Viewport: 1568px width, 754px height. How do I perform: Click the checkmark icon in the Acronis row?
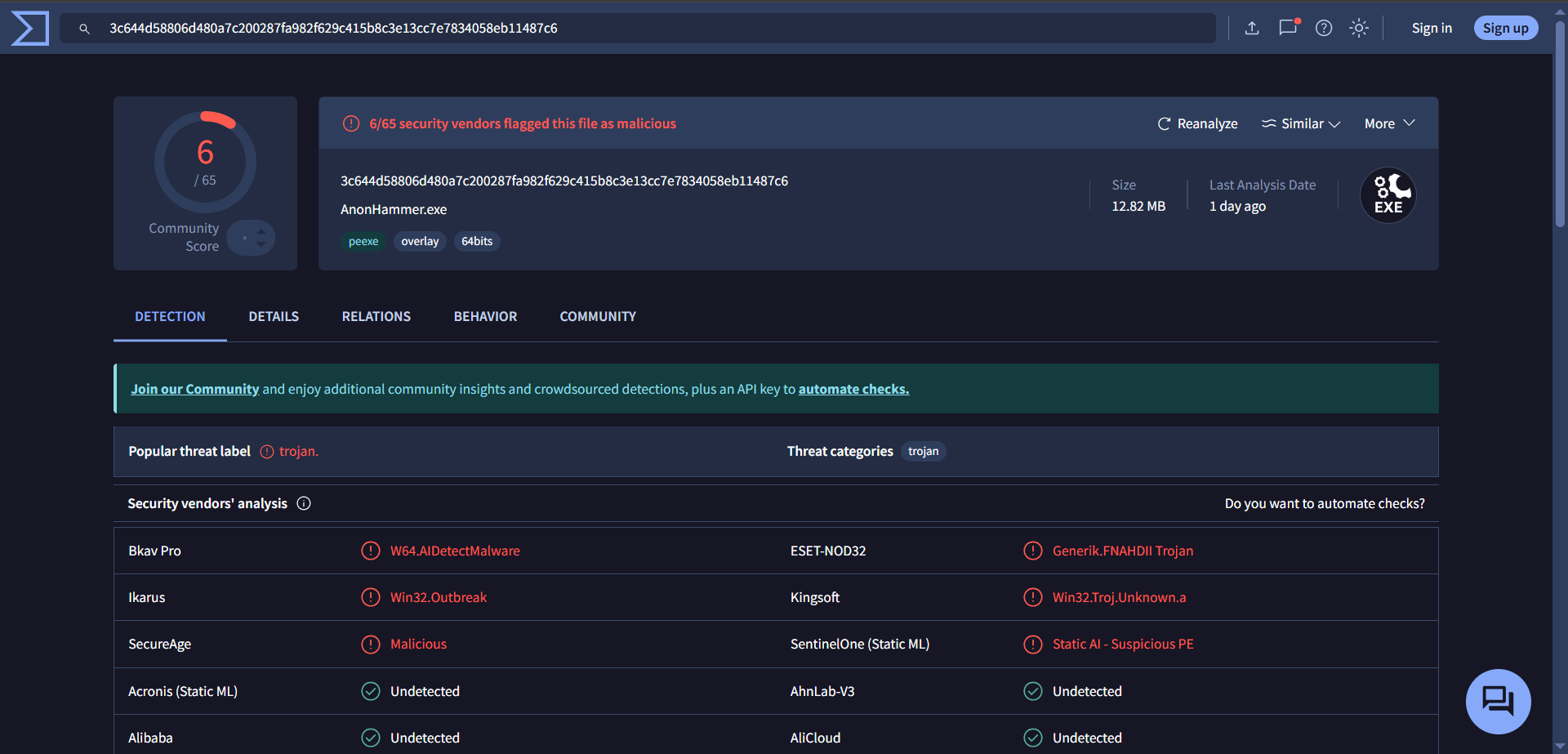[371, 691]
